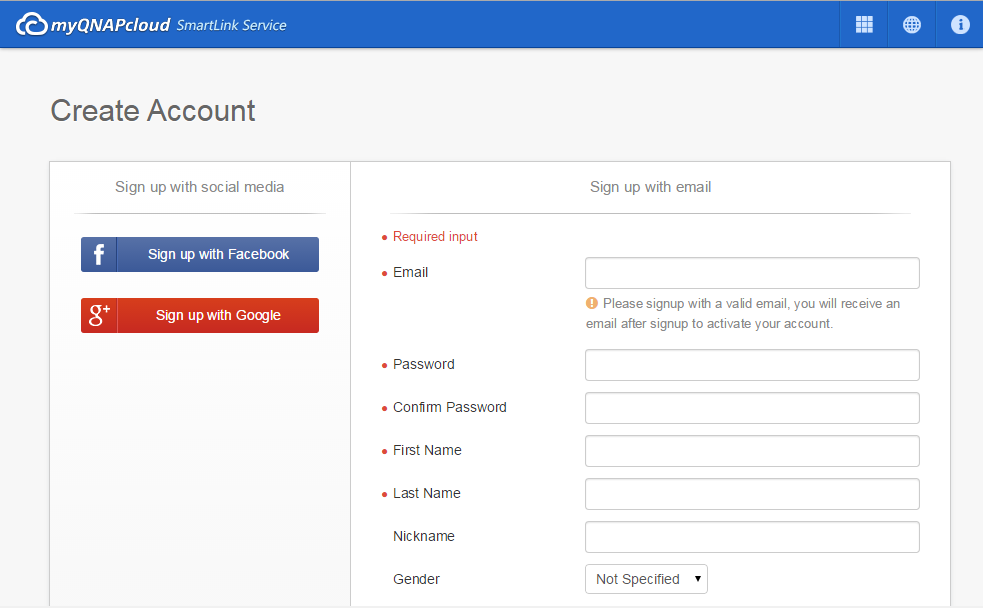This screenshot has height=608, width=983.
Task: Click the Sign up with email heading
Action: (650, 187)
